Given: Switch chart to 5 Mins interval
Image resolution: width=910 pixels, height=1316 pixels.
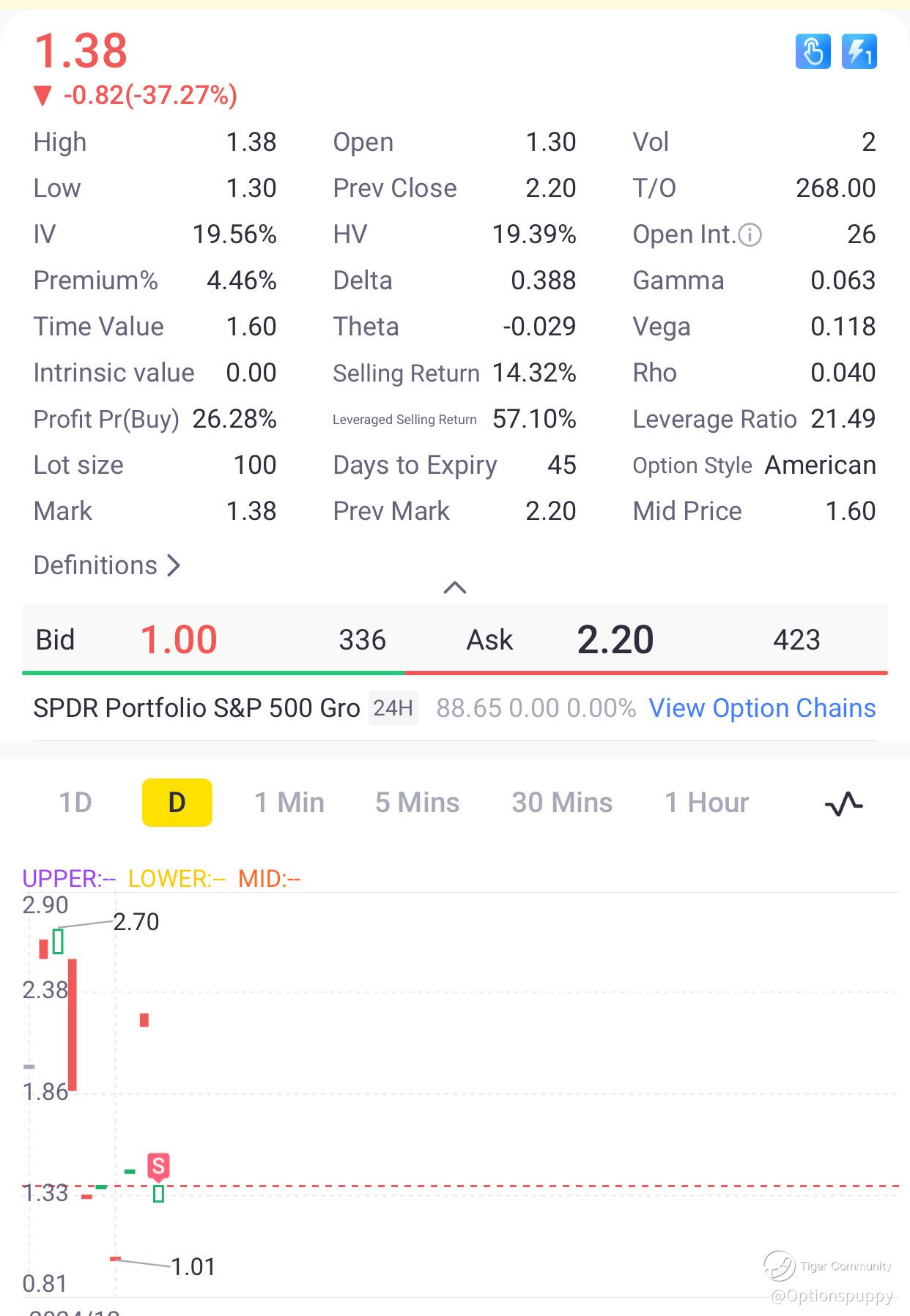Looking at the screenshot, I should click(x=418, y=803).
